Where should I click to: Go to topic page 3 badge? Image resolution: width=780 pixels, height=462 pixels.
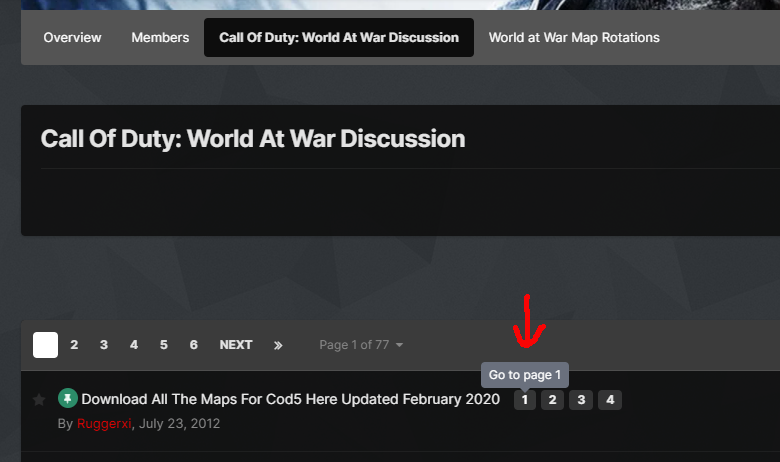click(581, 400)
